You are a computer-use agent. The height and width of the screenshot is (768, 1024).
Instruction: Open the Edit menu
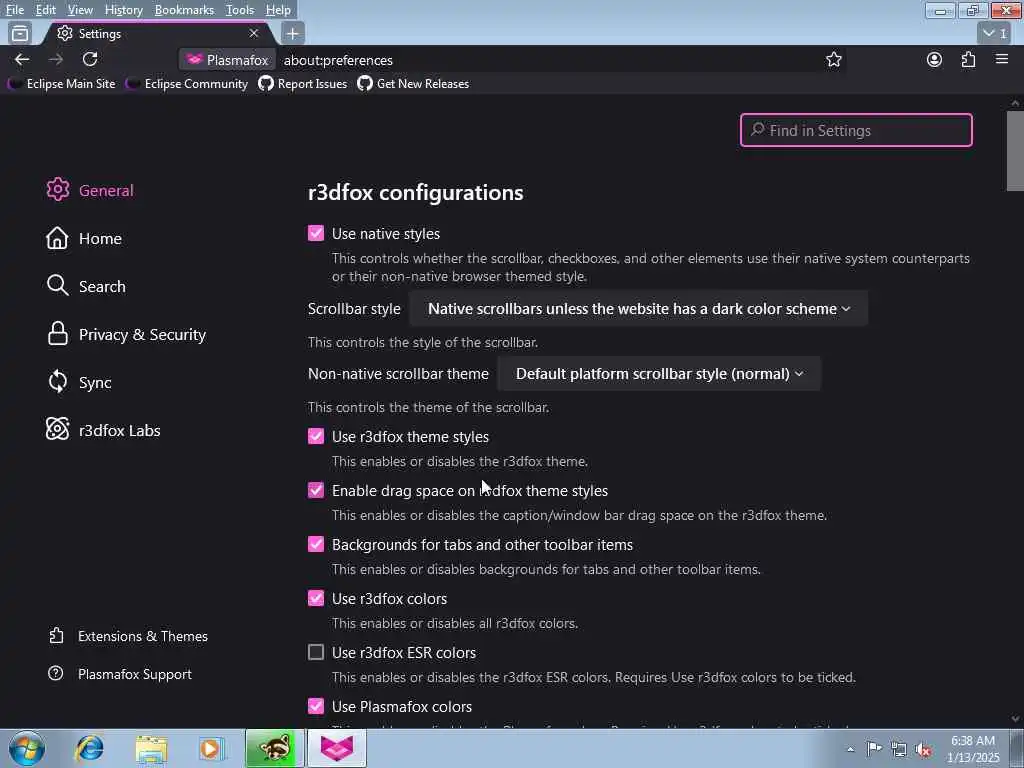(x=45, y=10)
